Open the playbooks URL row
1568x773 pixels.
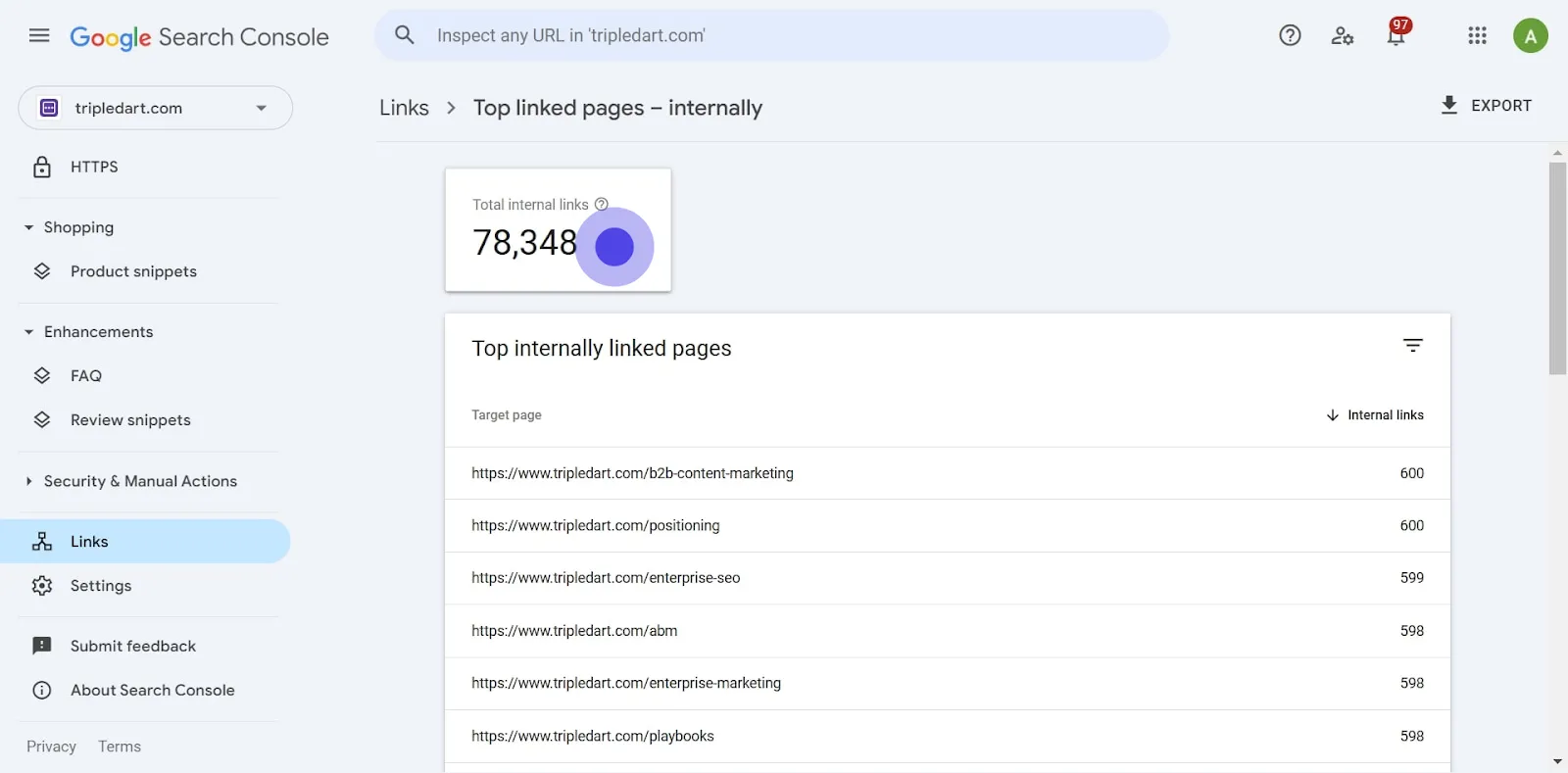click(948, 736)
